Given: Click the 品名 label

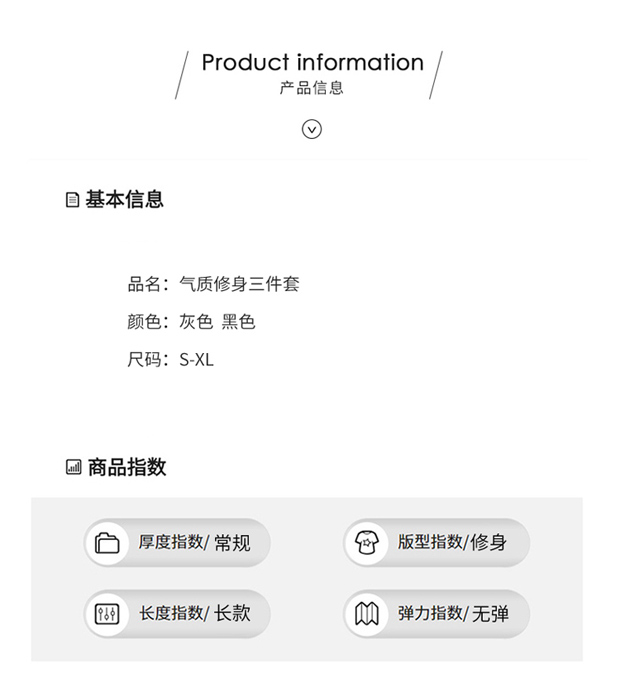Looking at the screenshot, I should [x=144, y=284].
